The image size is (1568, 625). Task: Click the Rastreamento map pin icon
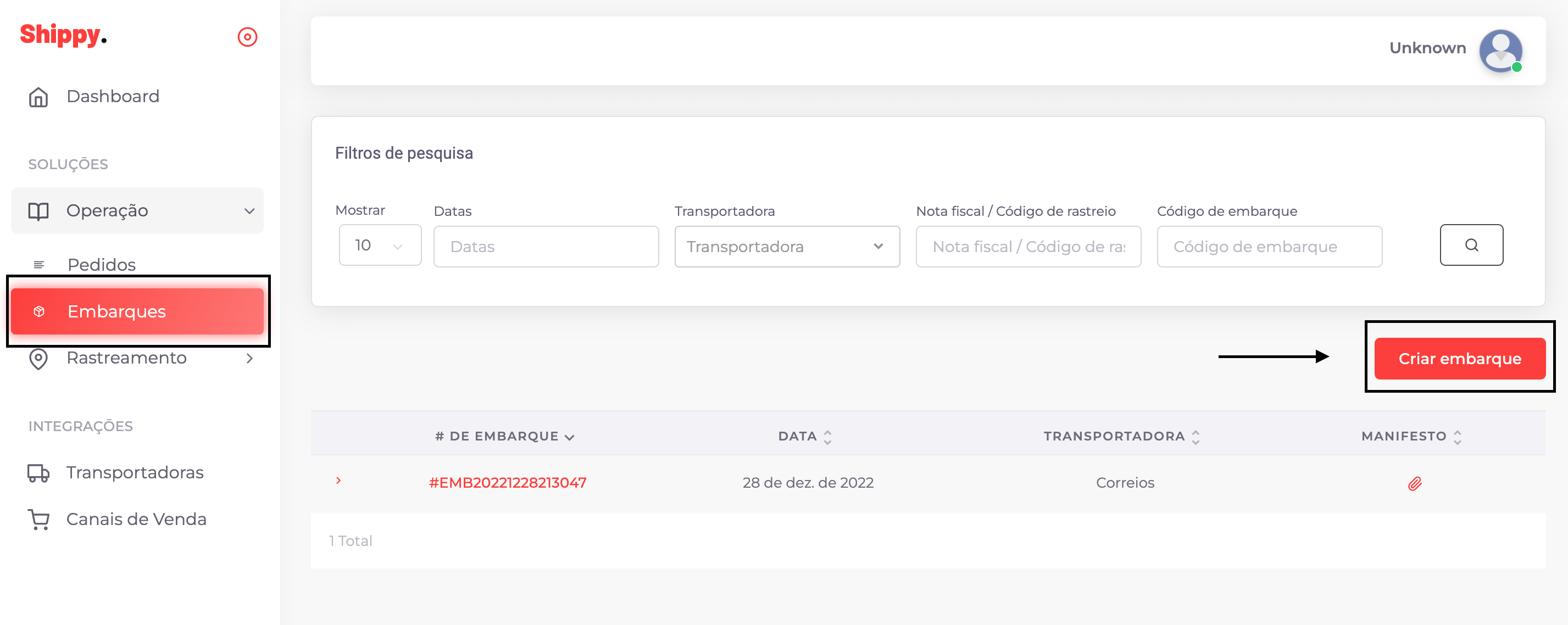pyautogui.click(x=38, y=359)
